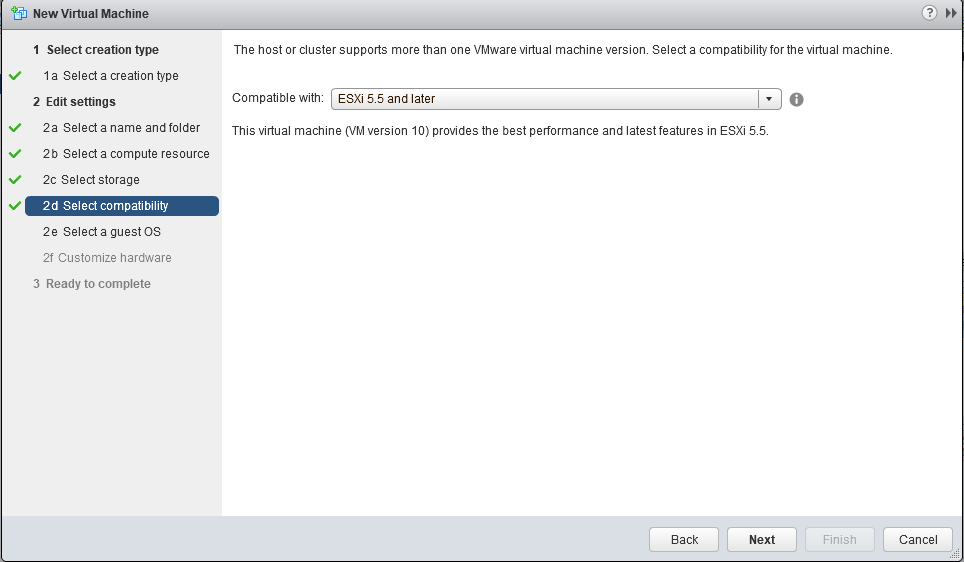Image resolution: width=964 pixels, height=562 pixels.
Task: Select step 2d Select compatibility
Action: coord(115,206)
